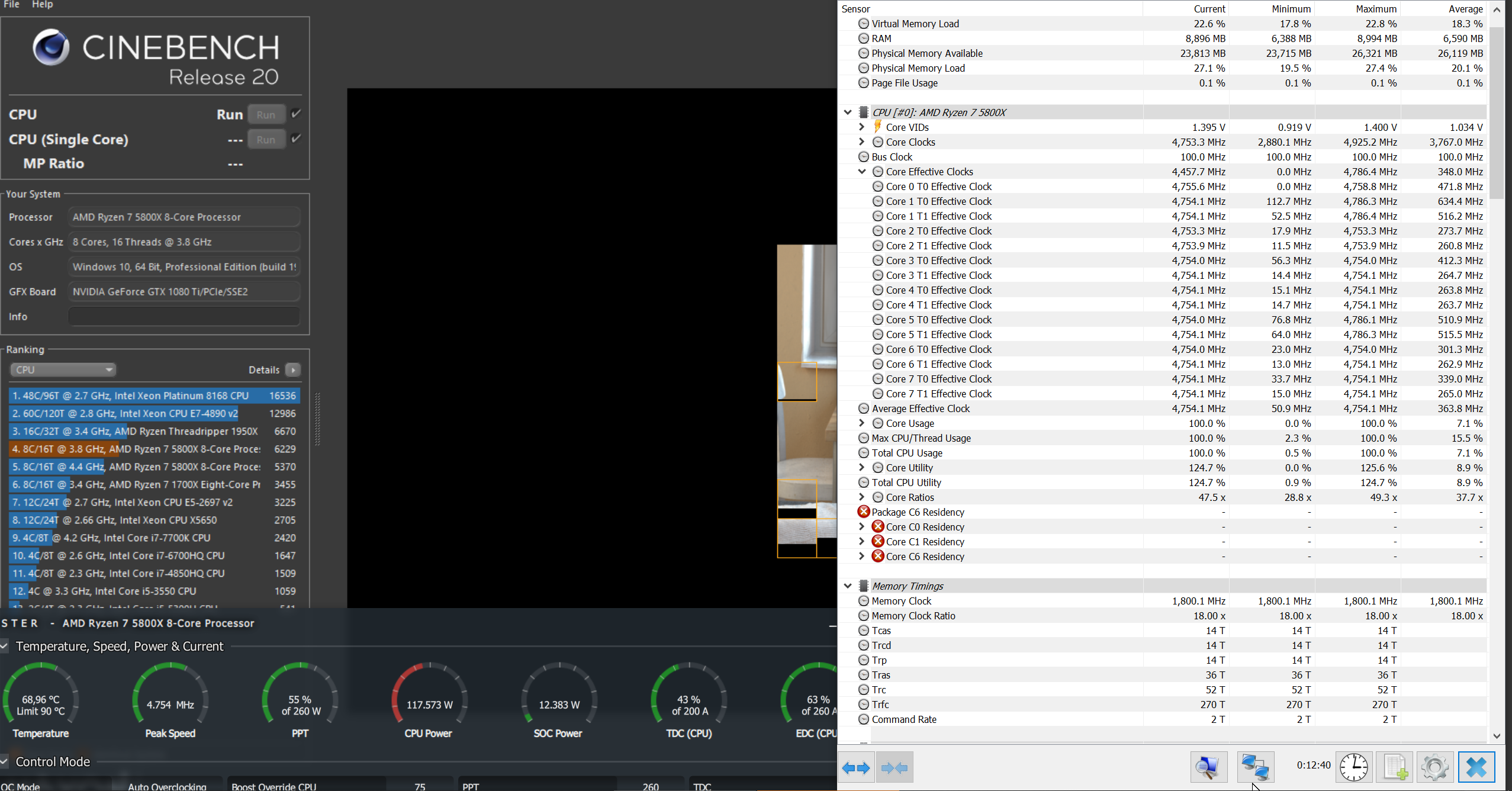Viewport: 1512px width, 791px height.
Task: Toggle Temperature, Speed, Power & Current section checkbox
Action: 5,646
